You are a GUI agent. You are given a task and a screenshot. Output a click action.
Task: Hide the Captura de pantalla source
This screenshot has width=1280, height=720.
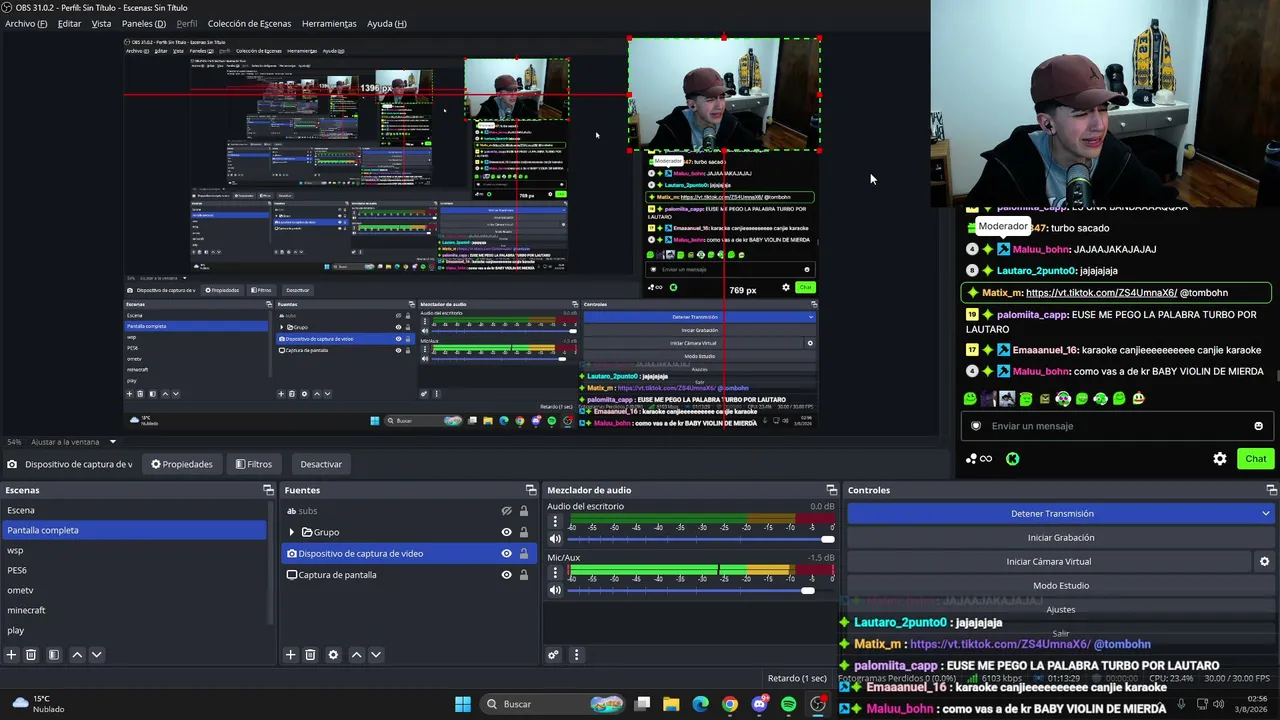click(507, 575)
